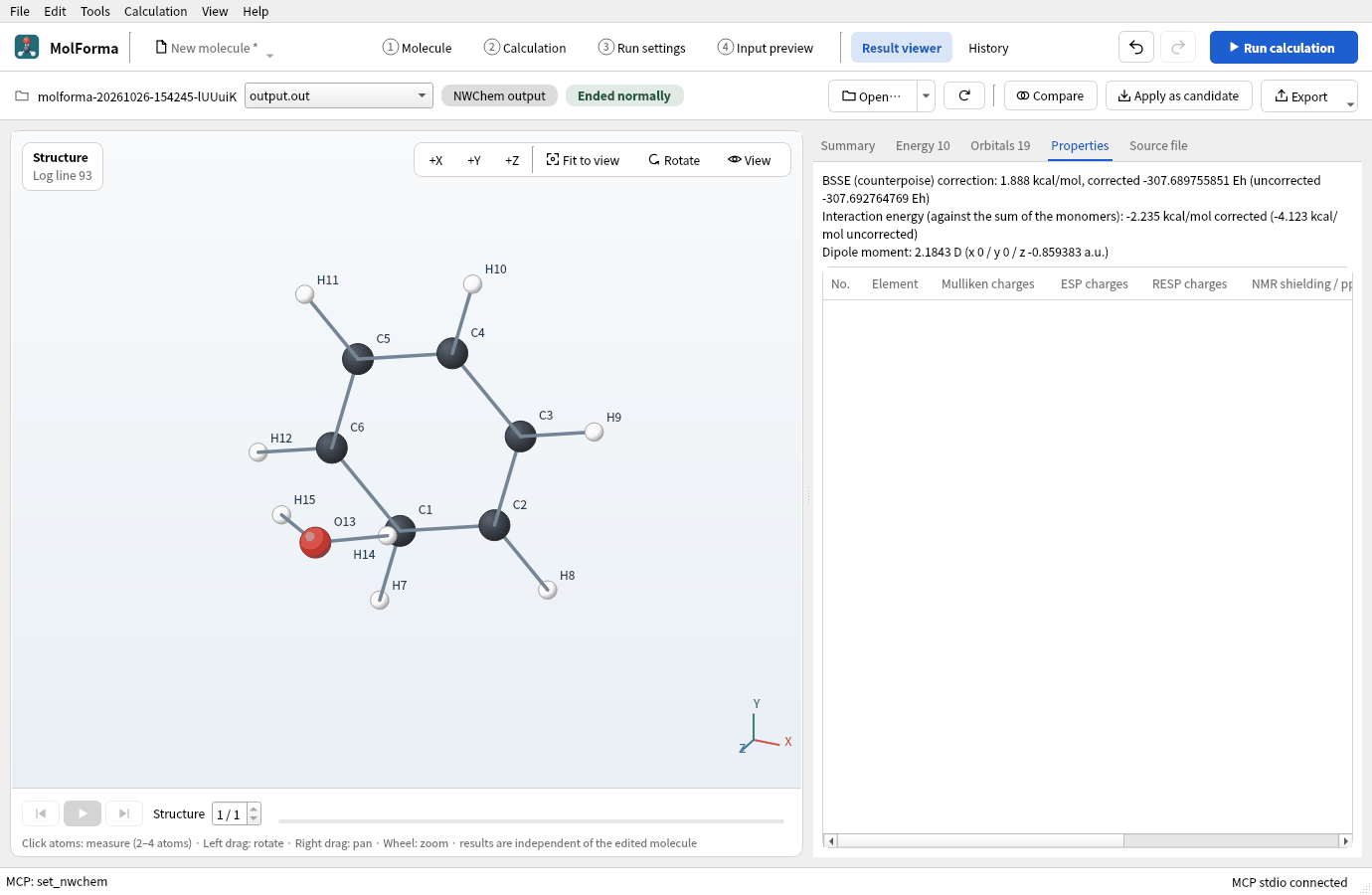Align view along +Z axis
The width and height of the screenshot is (1372, 895).
coord(512,160)
